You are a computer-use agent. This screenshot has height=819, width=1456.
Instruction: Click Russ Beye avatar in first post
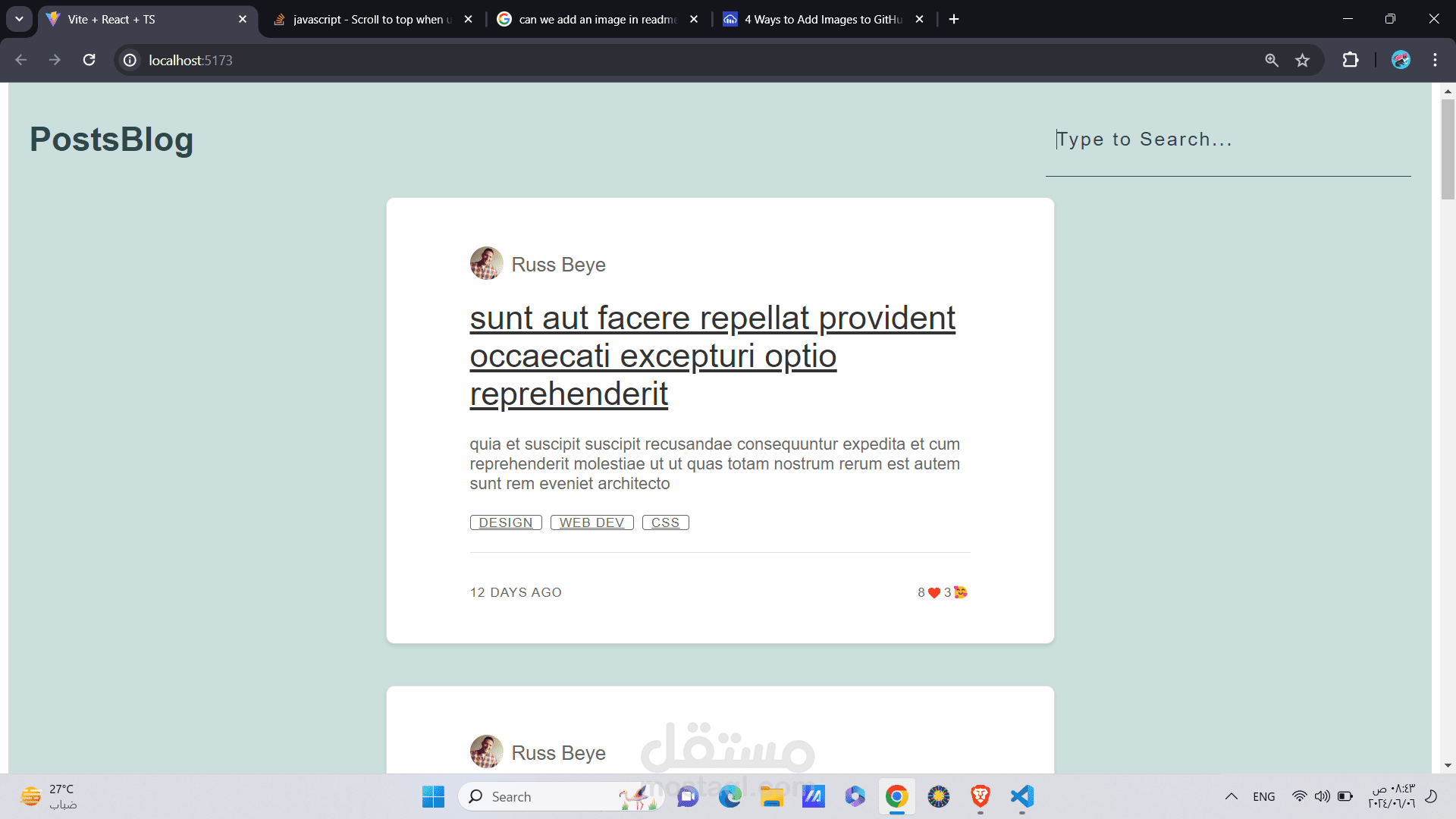[486, 263]
